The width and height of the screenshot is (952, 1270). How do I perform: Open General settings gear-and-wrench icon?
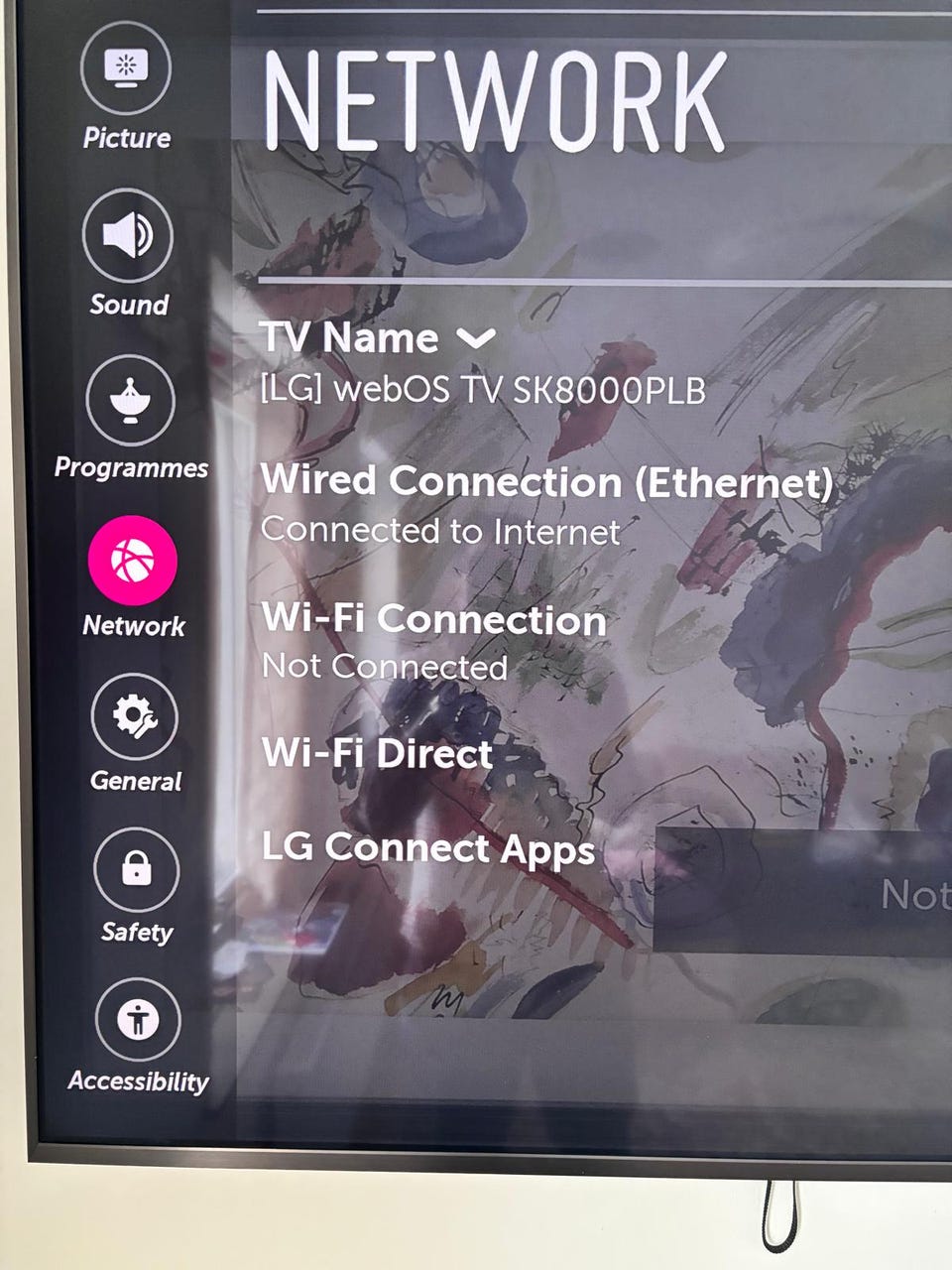point(135,716)
